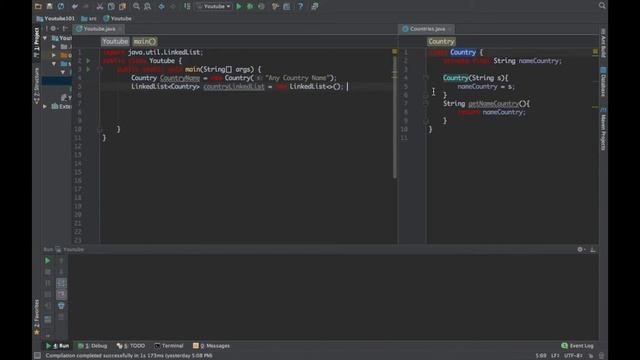
Task: Click the hide project panel icon
Action: tap(65, 29)
